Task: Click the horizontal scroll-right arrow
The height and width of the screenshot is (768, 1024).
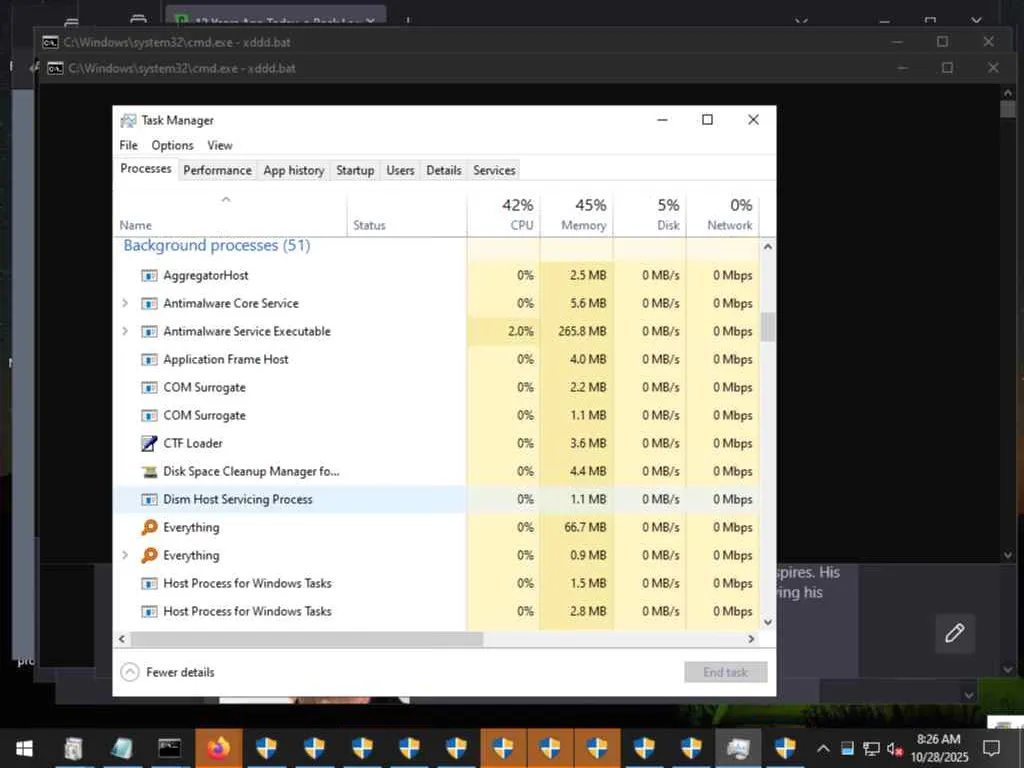Action: [x=751, y=639]
